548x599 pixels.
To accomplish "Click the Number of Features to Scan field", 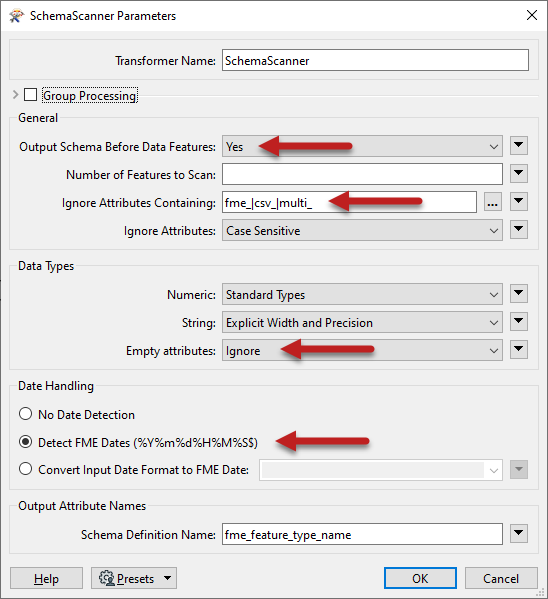I will tap(362, 174).
